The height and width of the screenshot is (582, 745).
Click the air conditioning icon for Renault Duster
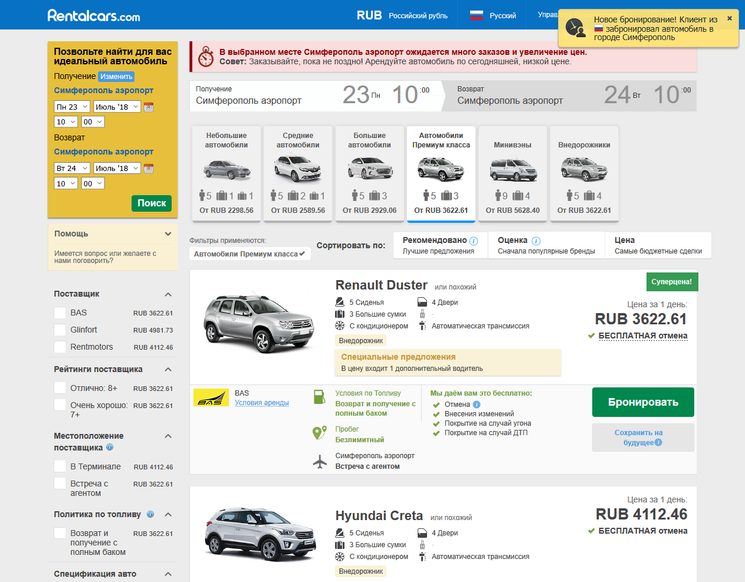340,326
